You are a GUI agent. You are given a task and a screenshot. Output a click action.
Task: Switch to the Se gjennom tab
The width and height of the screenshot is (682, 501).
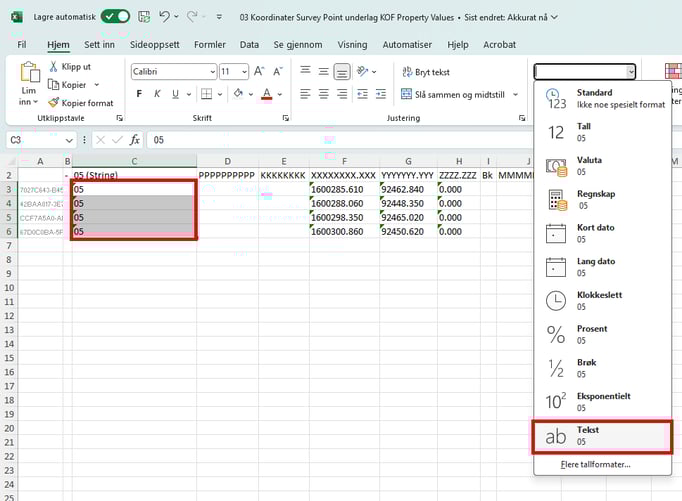[298, 45]
